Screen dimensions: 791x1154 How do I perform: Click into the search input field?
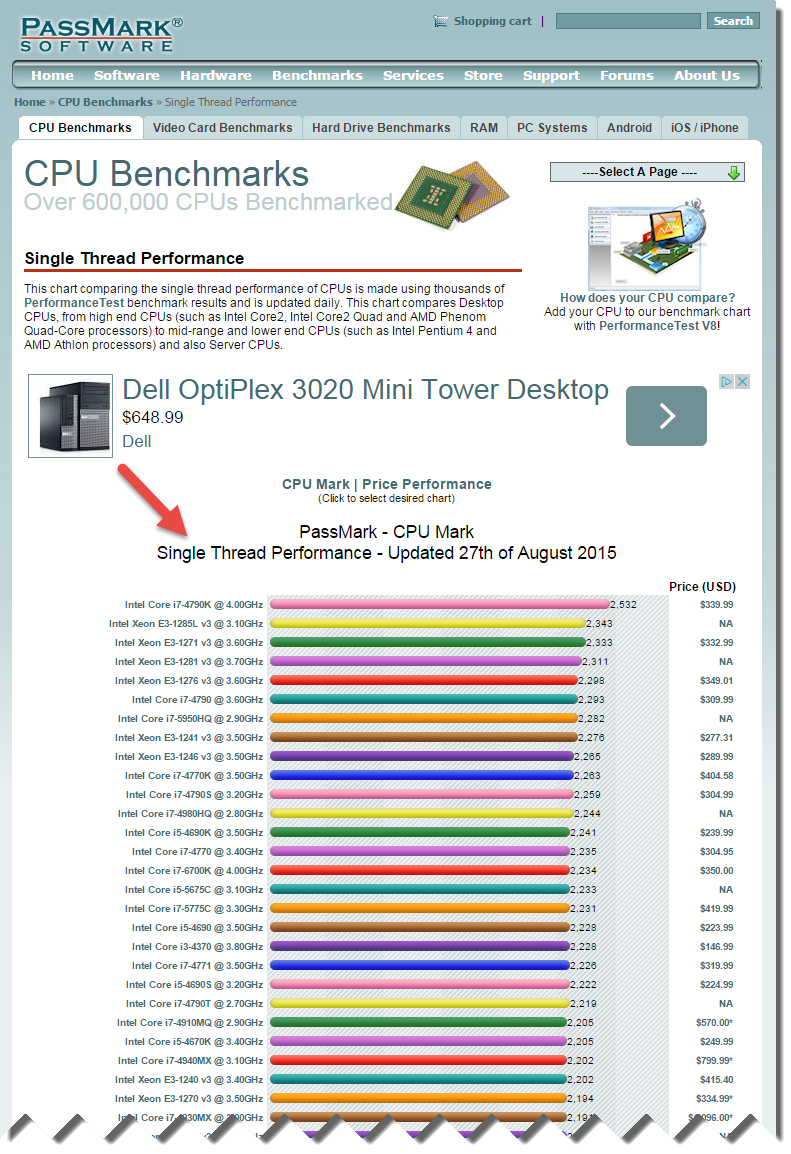[628, 21]
